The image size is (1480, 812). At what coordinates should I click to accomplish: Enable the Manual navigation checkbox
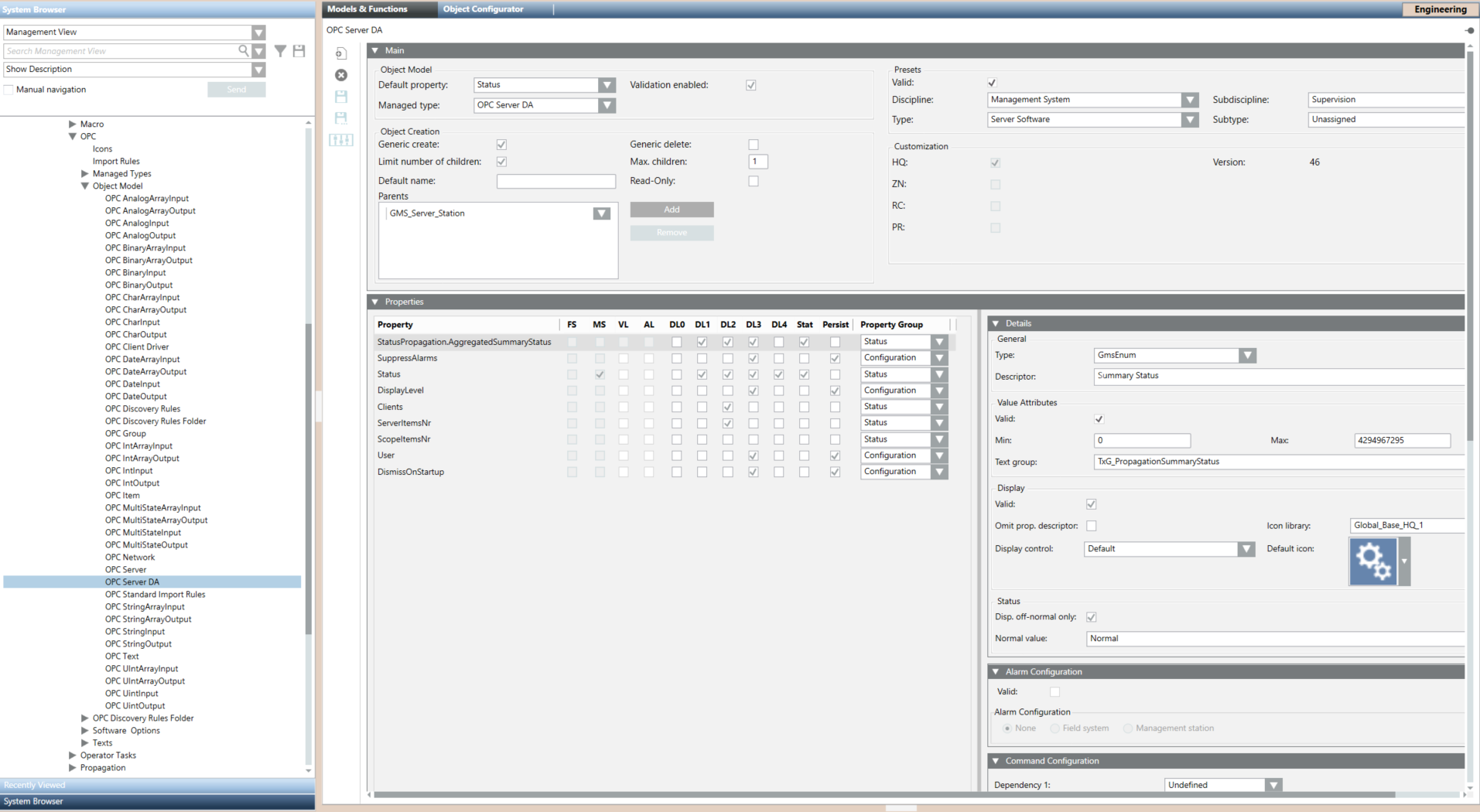(x=9, y=90)
